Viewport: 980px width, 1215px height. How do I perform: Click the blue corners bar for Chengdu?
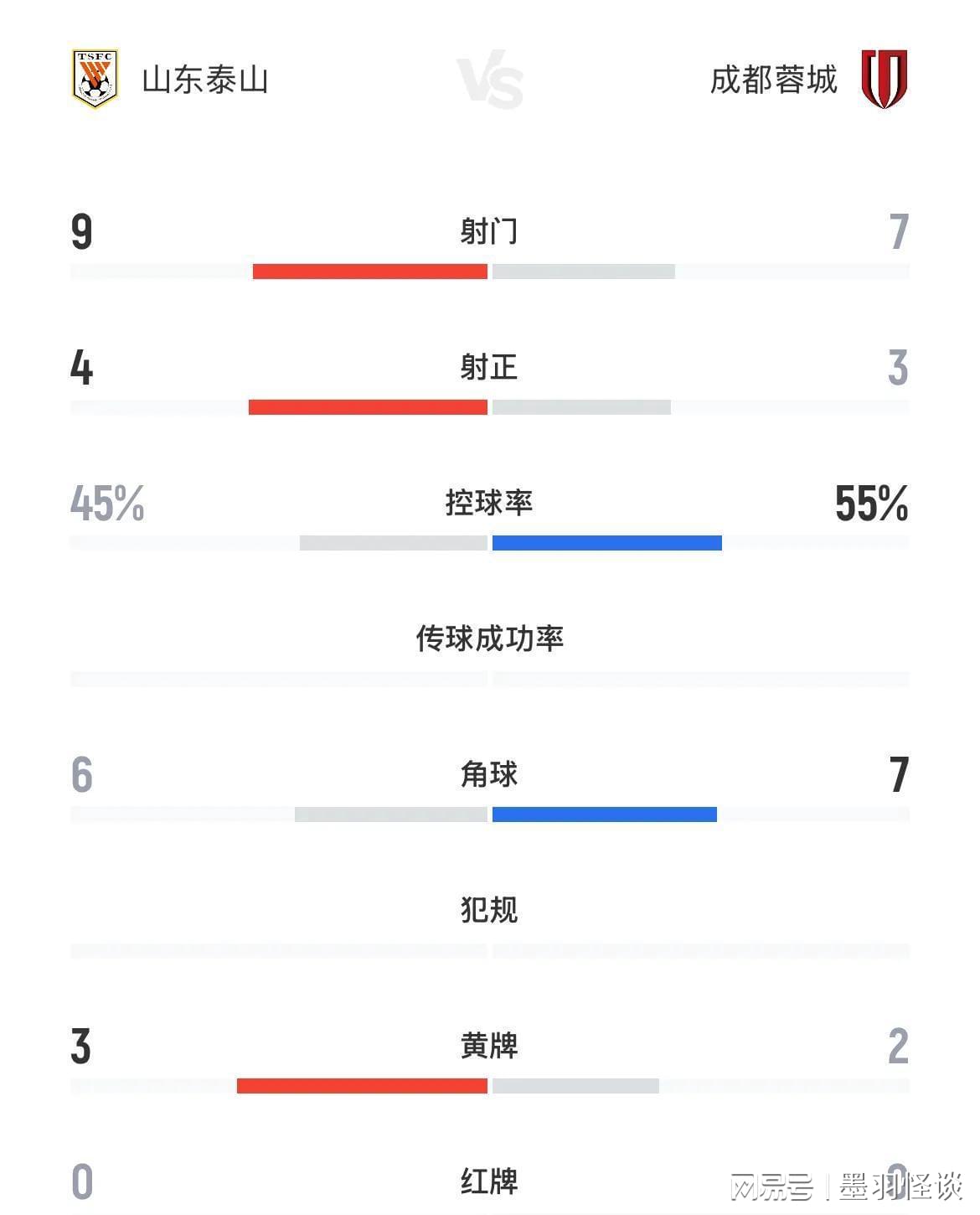[605, 814]
